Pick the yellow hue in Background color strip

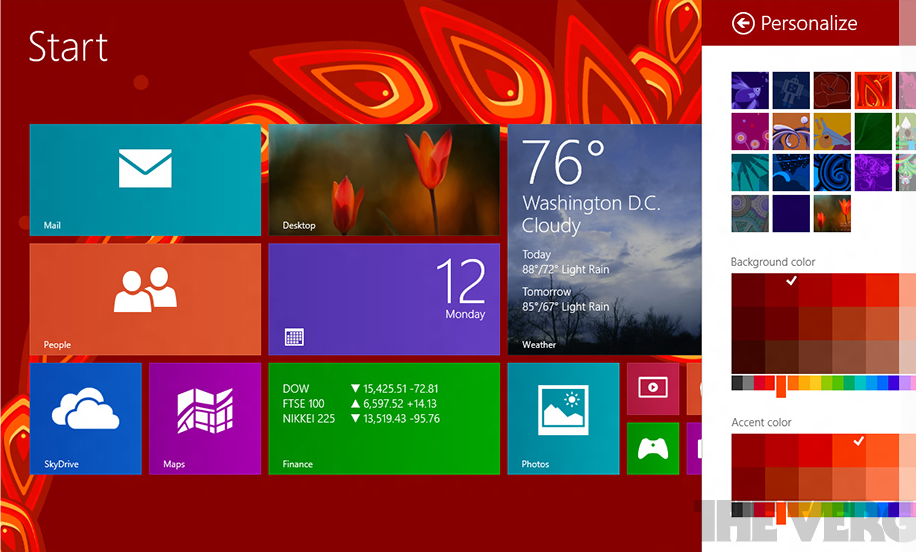(x=816, y=383)
